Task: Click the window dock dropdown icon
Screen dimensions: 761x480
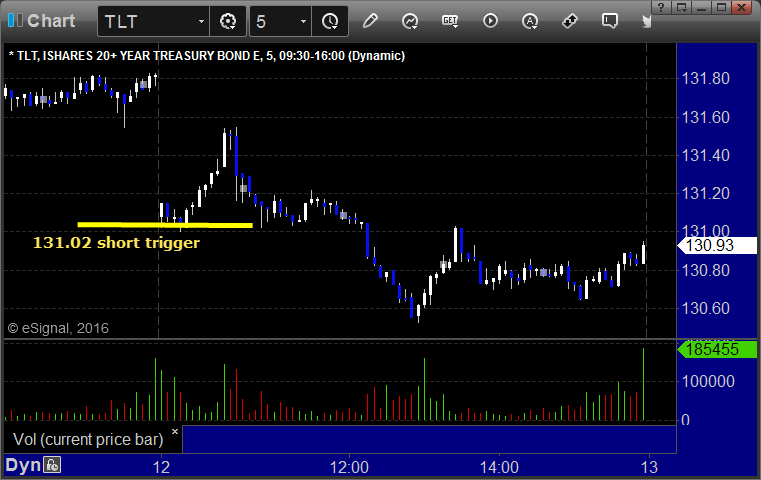Action: click(x=682, y=7)
